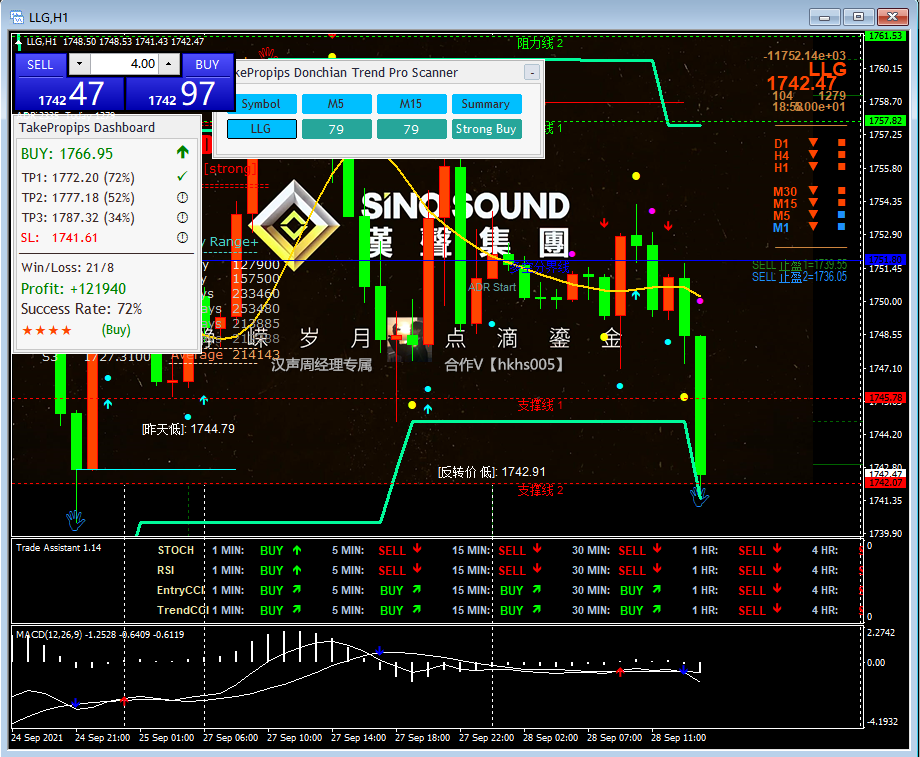
Task: Click the clock icon beside TP2: 1777.18
Action: click(182, 198)
